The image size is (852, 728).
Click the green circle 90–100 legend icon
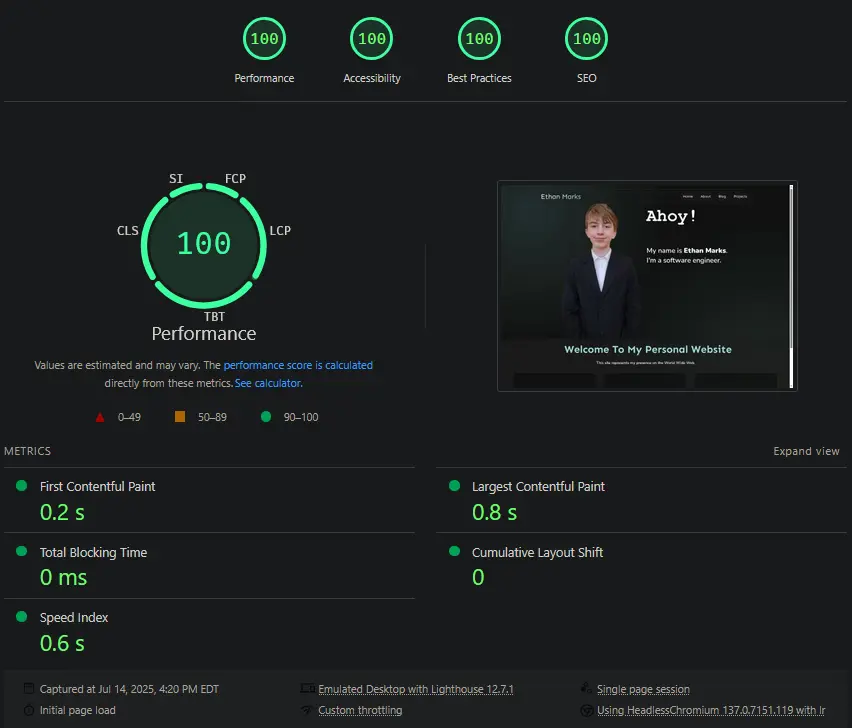[266, 417]
